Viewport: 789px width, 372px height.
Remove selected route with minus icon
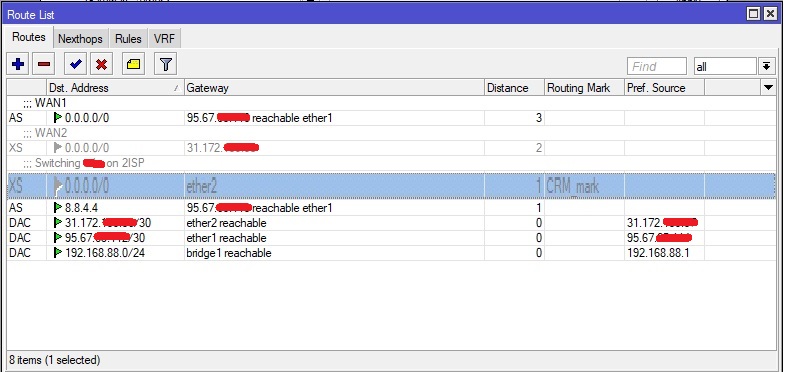[44, 64]
